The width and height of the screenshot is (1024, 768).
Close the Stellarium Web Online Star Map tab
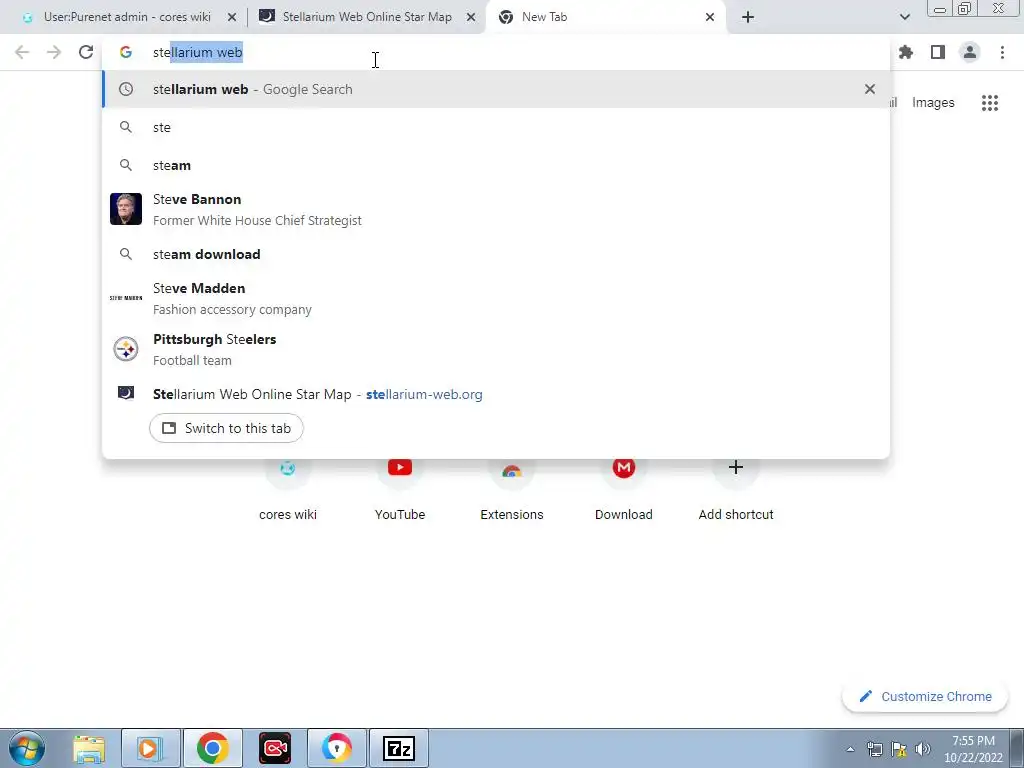click(x=471, y=17)
